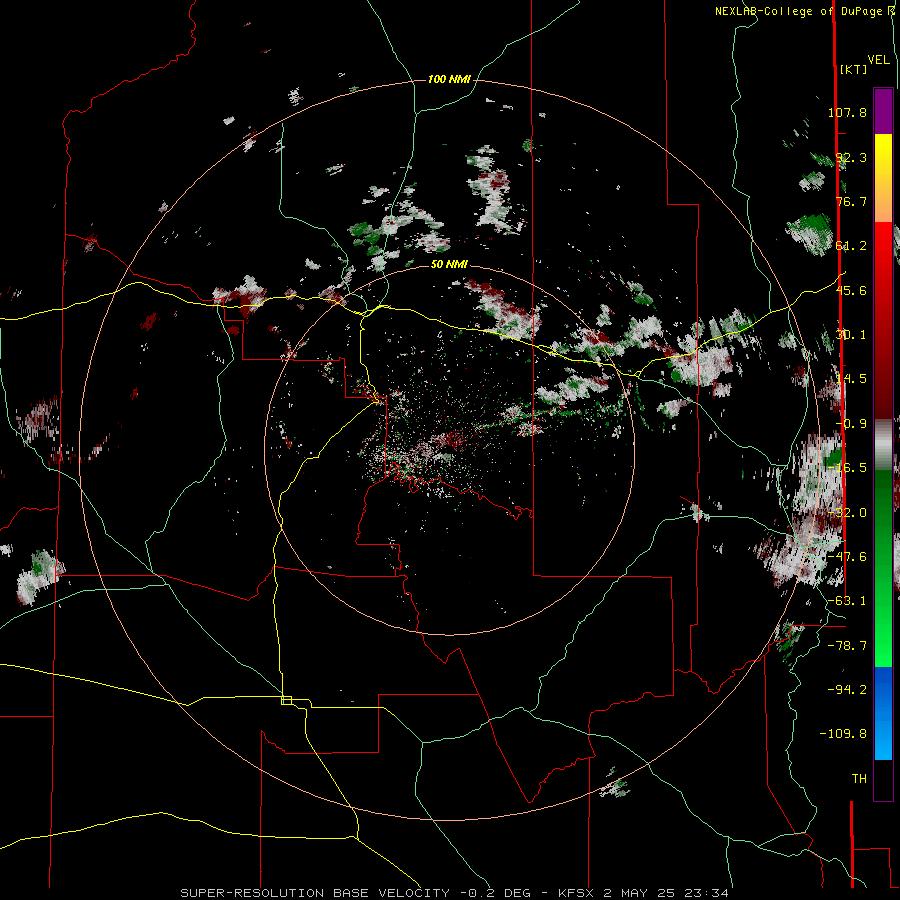Click the VEL legend title
This screenshot has width=900, height=900.
coord(879,60)
